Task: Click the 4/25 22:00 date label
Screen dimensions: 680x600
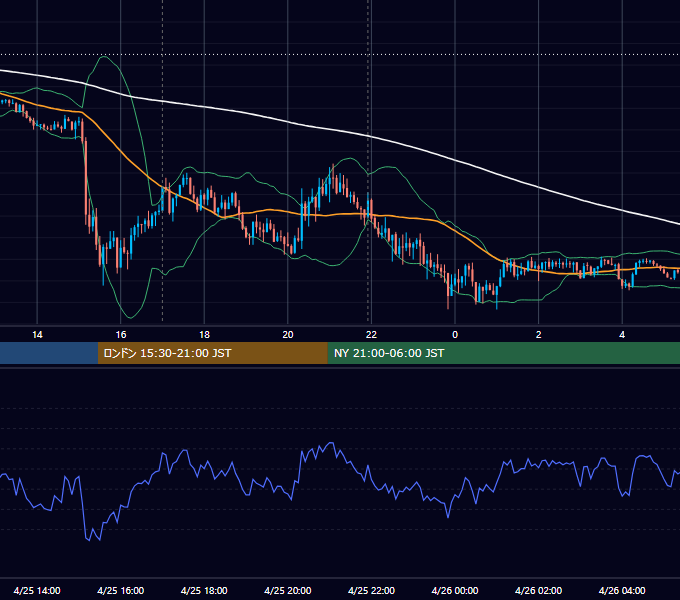Action: (x=371, y=590)
